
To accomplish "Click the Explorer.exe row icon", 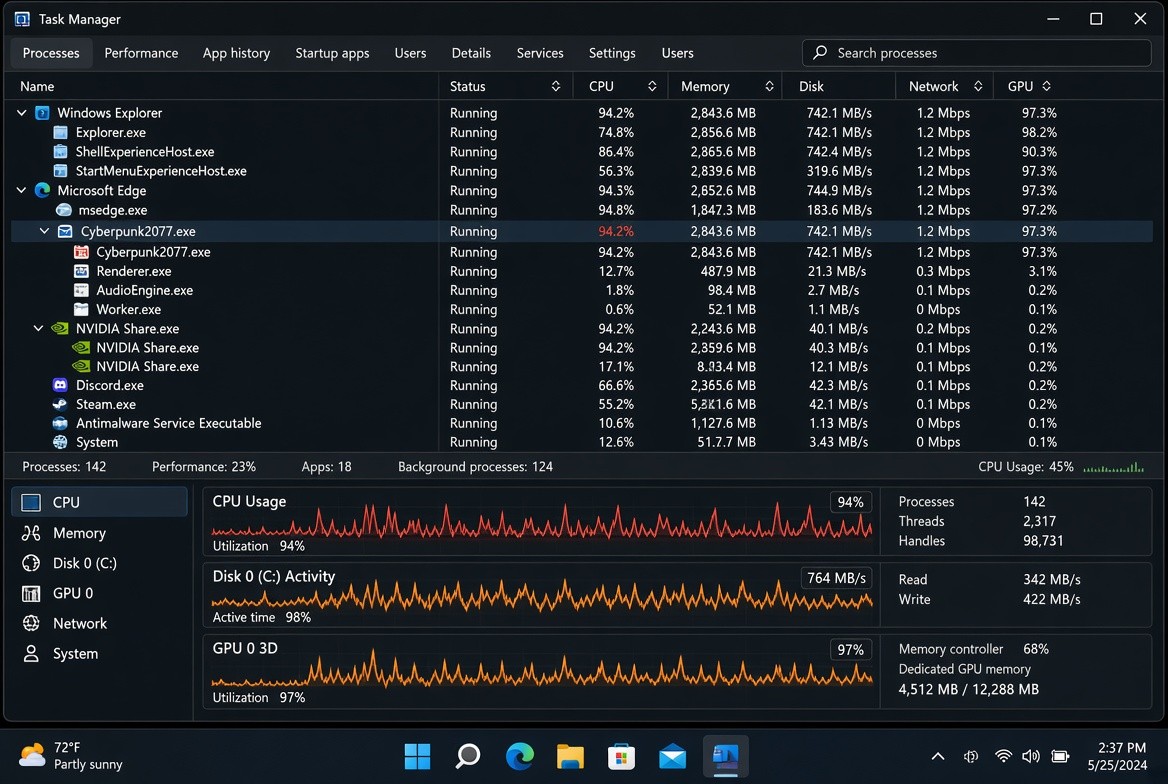I will click(x=61, y=132).
